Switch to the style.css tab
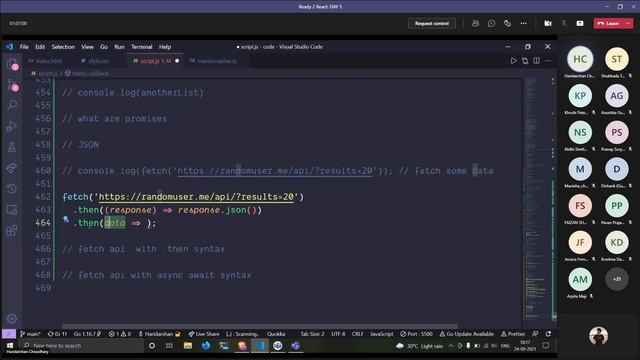This screenshot has height=360, width=640. pyautogui.click(x=96, y=61)
